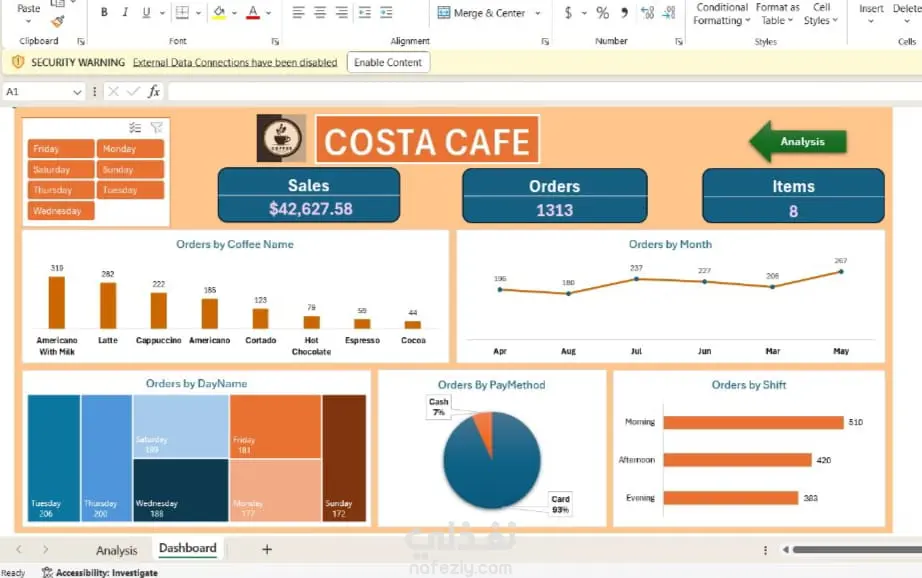Select the Dashboard sheet tab
This screenshot has width=922, height=578.
[188, 548]
